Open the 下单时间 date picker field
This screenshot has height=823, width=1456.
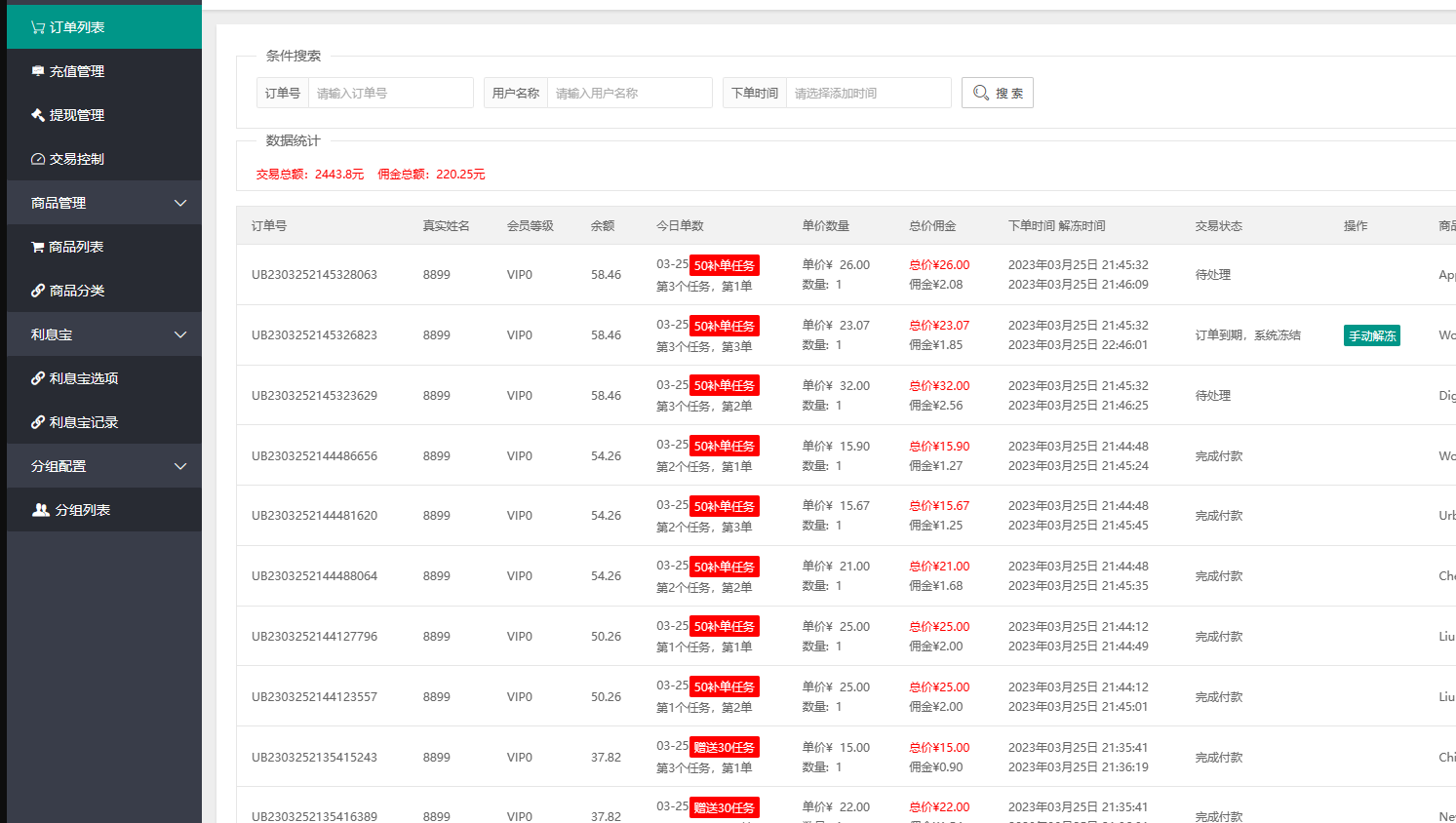tap(868, 93)
